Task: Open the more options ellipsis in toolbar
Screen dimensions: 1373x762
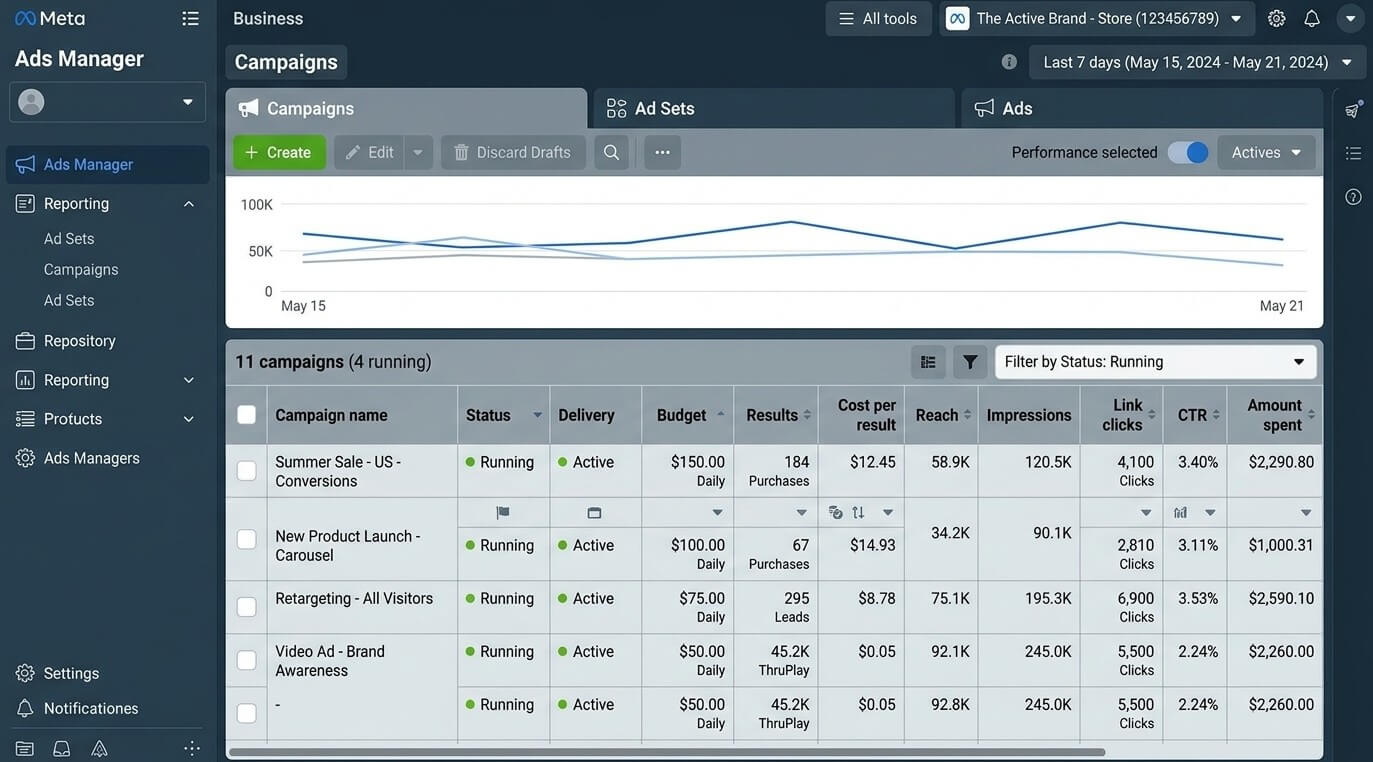Action: click(x=662, y=152)
